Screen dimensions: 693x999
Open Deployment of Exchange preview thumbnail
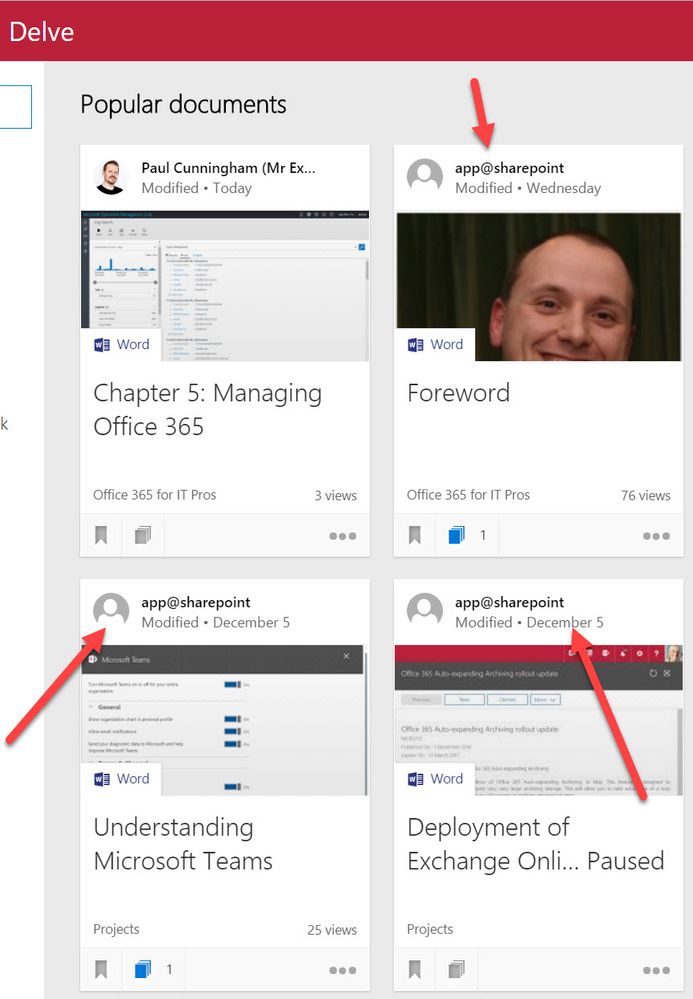point(539,720)
